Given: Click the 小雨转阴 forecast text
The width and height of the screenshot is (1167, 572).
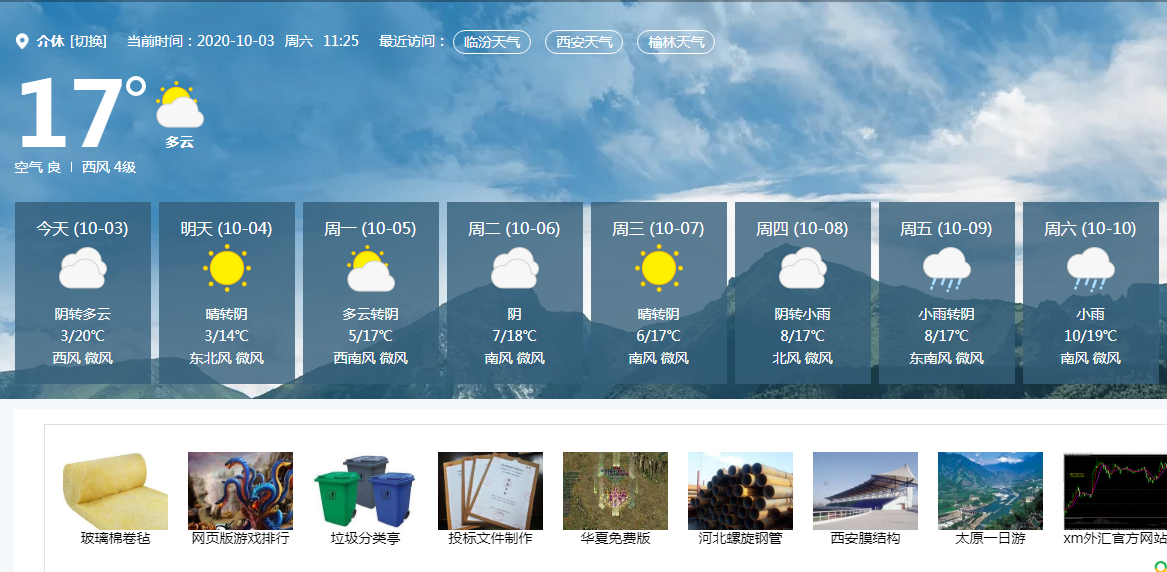Looking at the screenshot, I should pyautogui.click(x=947, y=314).
